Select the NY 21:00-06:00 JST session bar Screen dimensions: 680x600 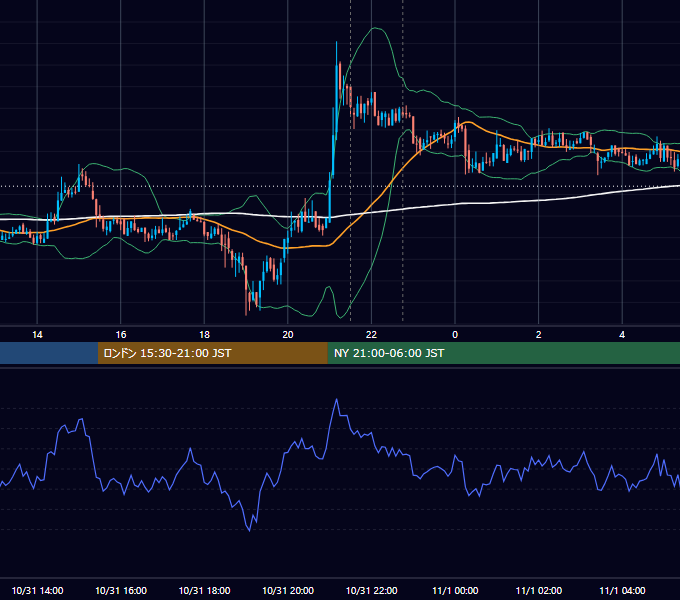(x=503, y=353)
